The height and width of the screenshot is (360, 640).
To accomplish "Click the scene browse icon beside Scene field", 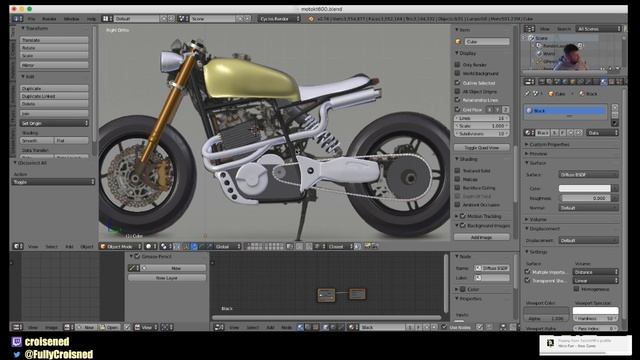I will [x=184, y=19].
